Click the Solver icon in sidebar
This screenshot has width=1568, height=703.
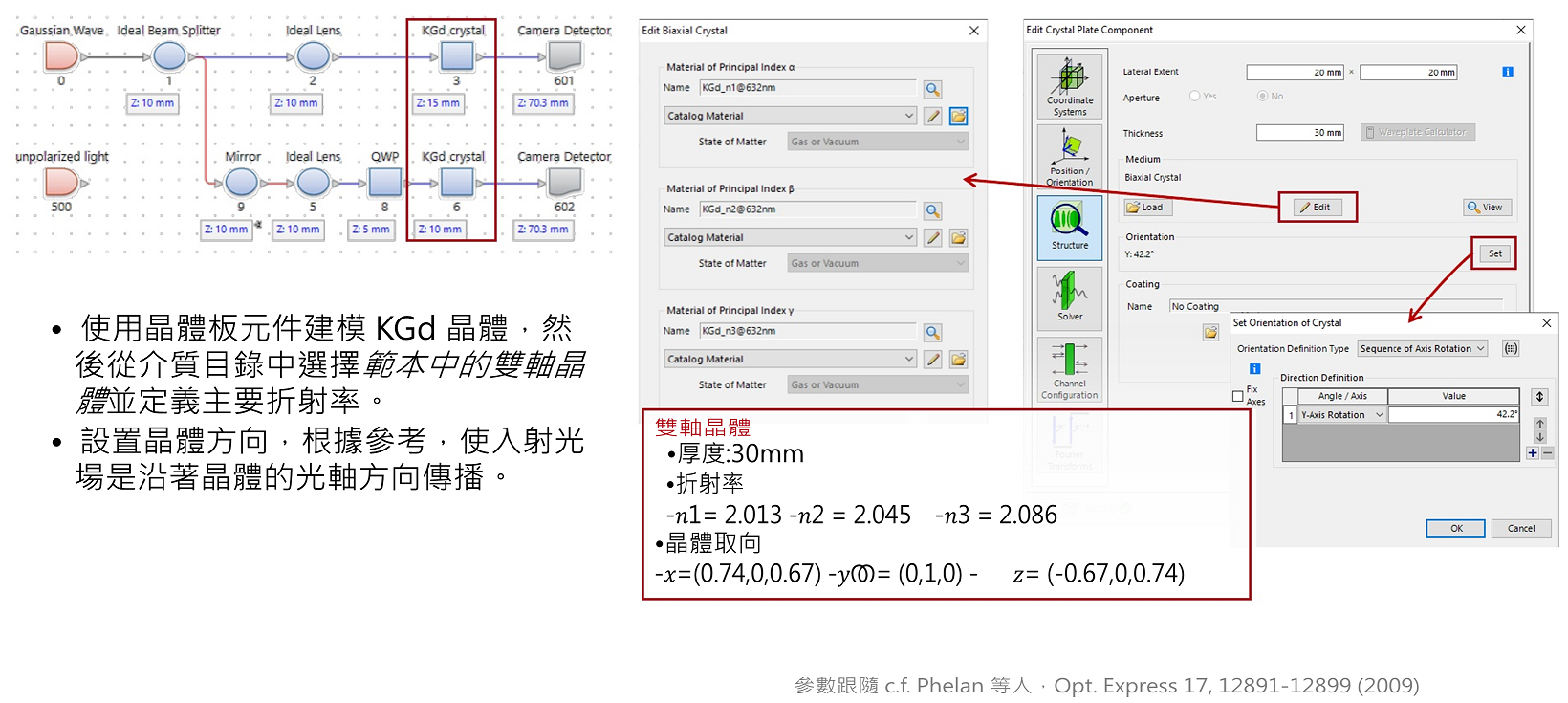pos(1070,297)
